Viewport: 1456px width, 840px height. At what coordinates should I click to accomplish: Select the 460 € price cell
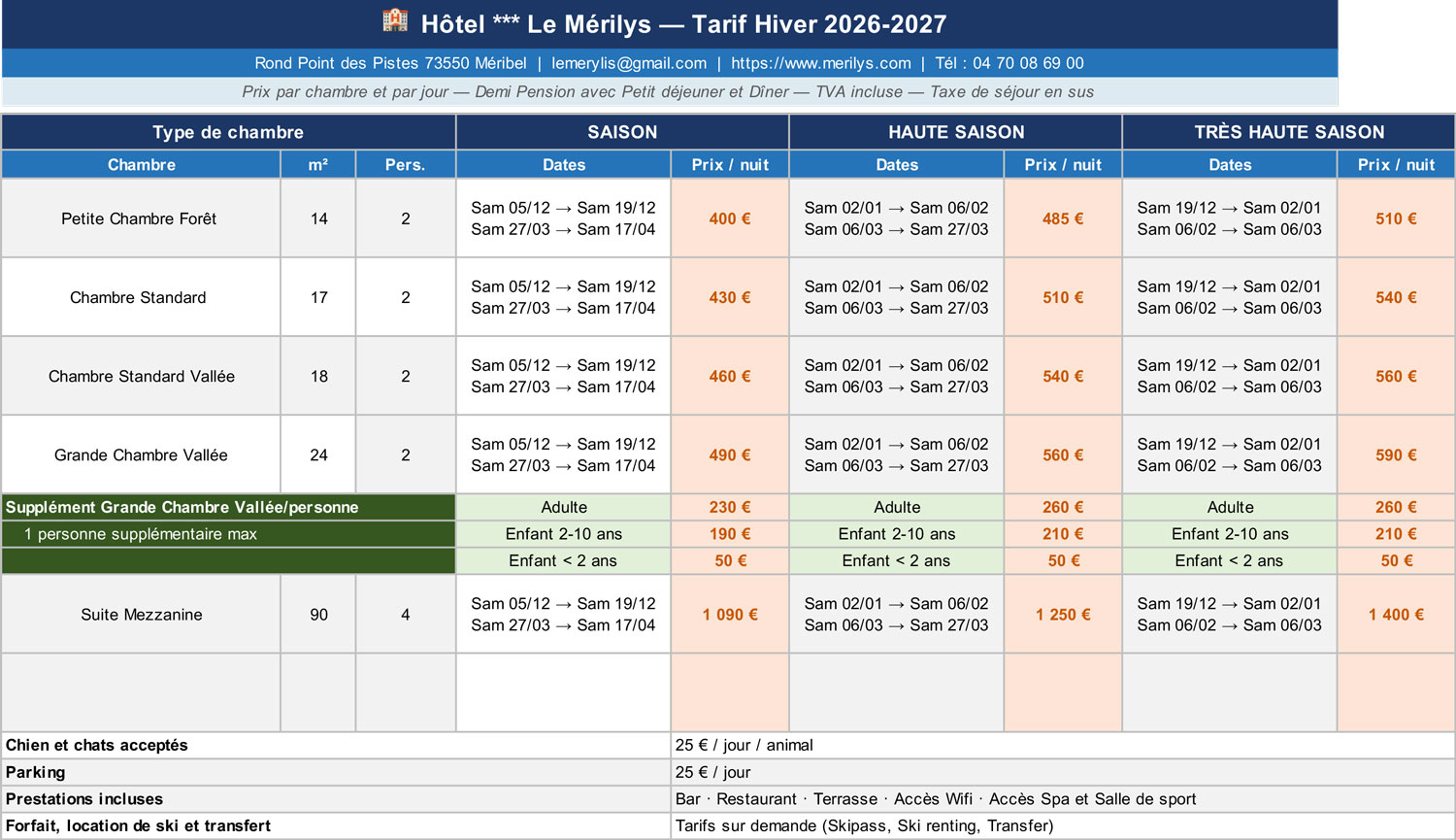click(730, 376)
